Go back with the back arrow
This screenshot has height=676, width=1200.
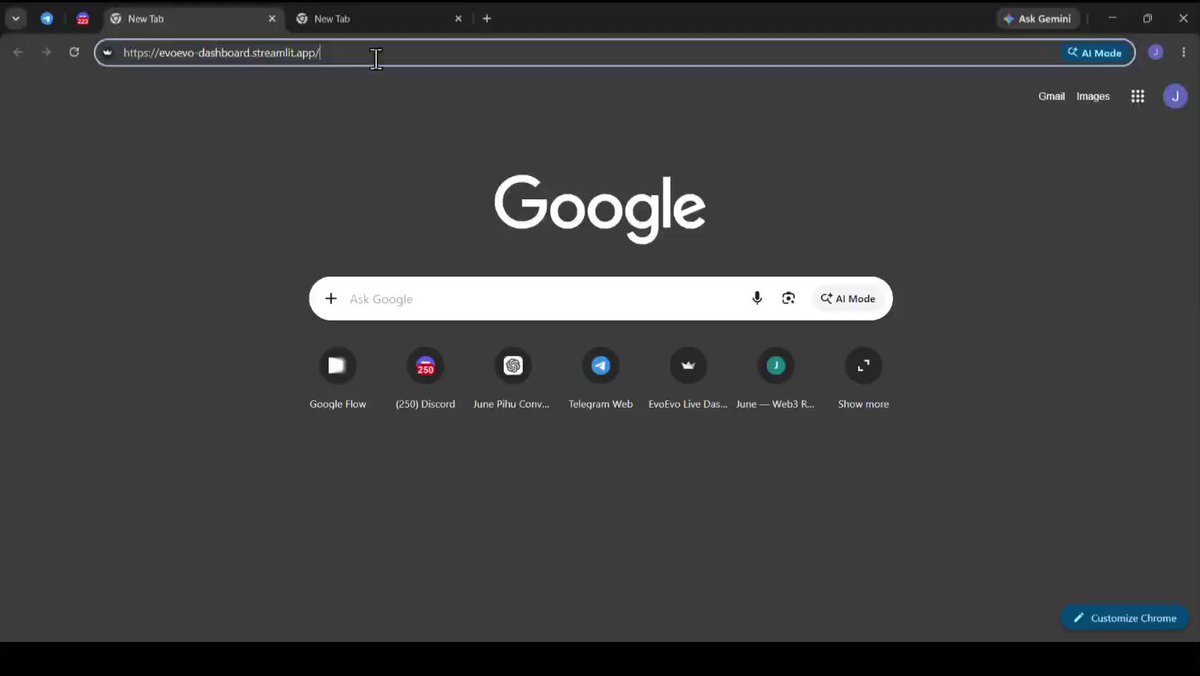point(18,52)
